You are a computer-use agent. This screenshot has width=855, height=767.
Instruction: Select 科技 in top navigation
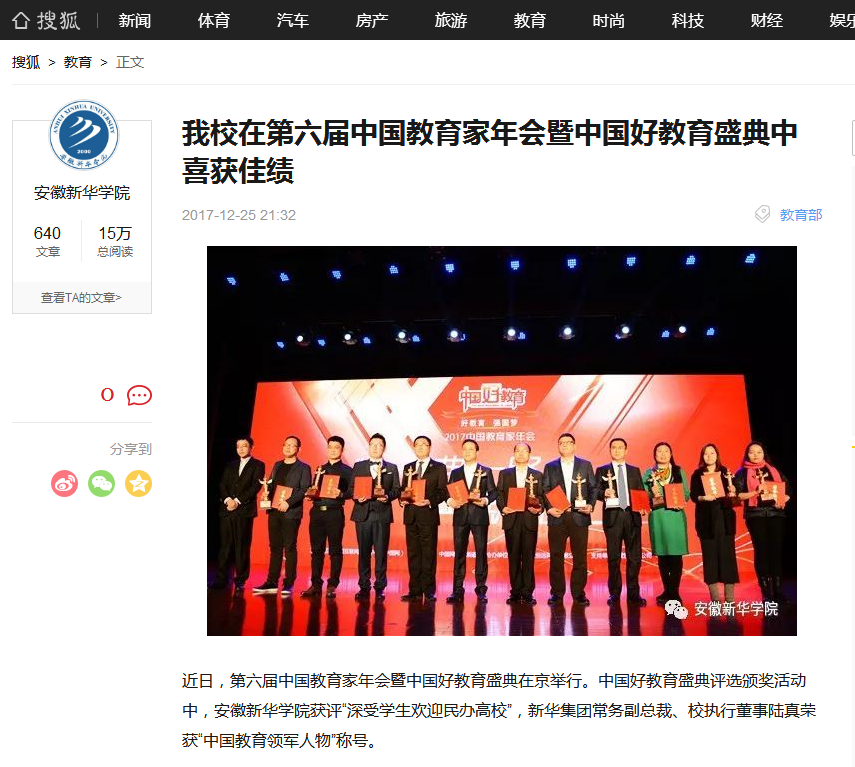688,21
